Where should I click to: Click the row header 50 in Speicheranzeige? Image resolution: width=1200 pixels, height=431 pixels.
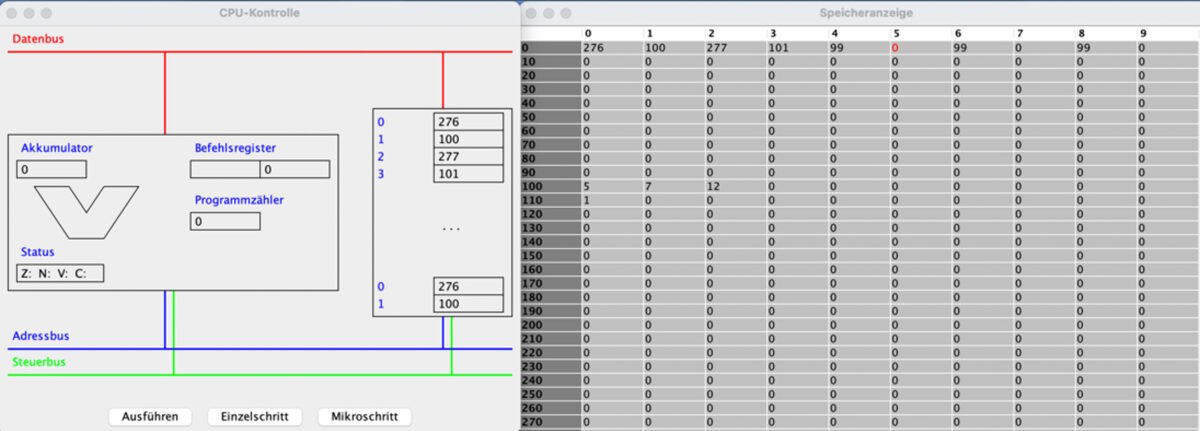click(x=550, y=116)
